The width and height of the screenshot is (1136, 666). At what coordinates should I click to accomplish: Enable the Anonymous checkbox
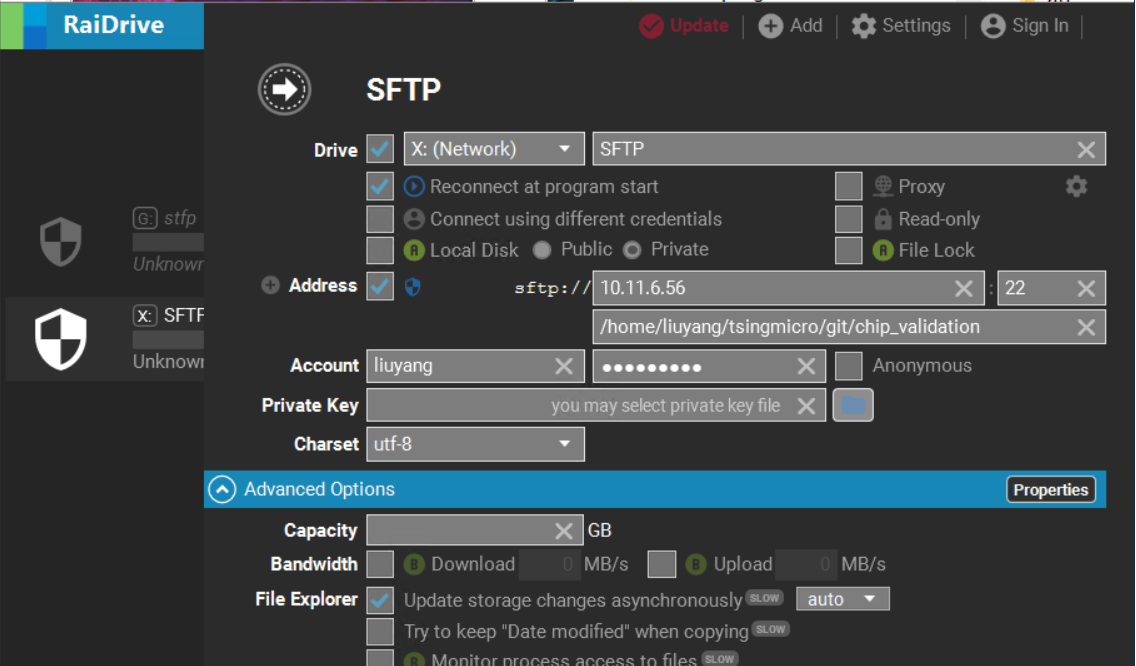click(x=848, y=366)
